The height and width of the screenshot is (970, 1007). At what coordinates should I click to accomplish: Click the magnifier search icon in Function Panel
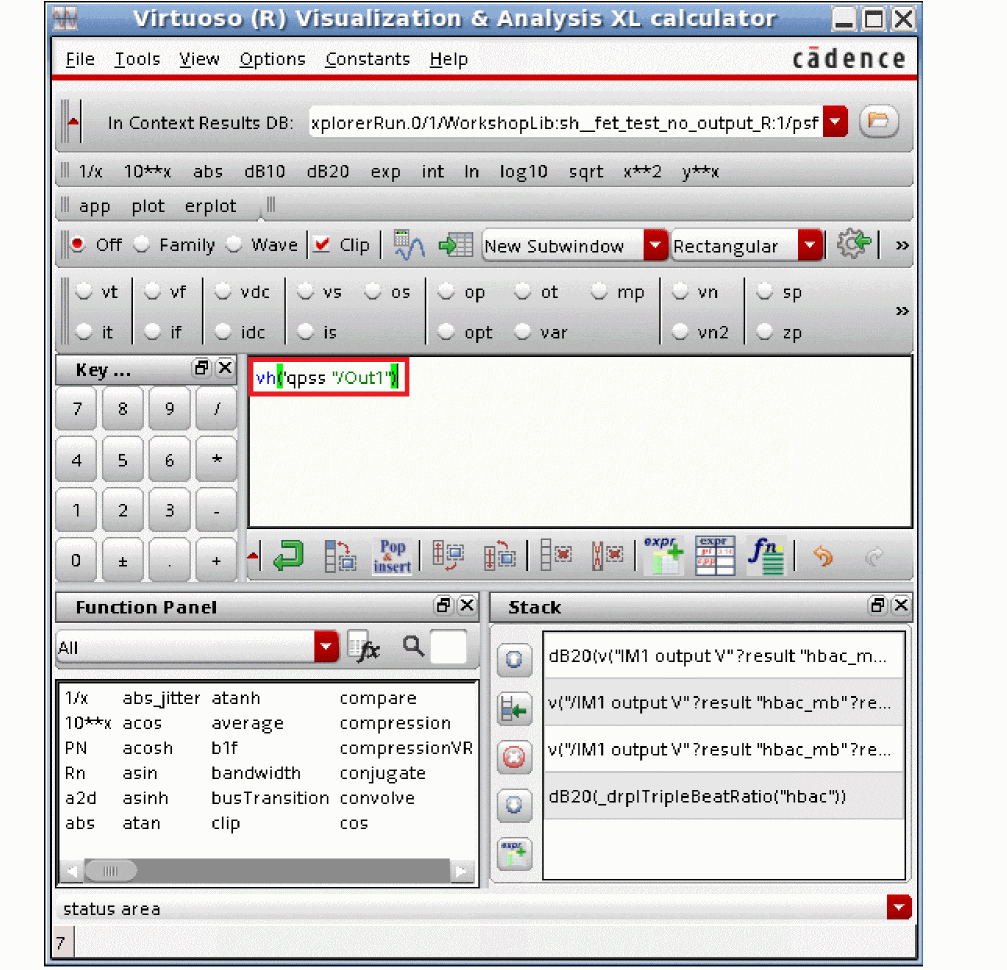[413, 646]
